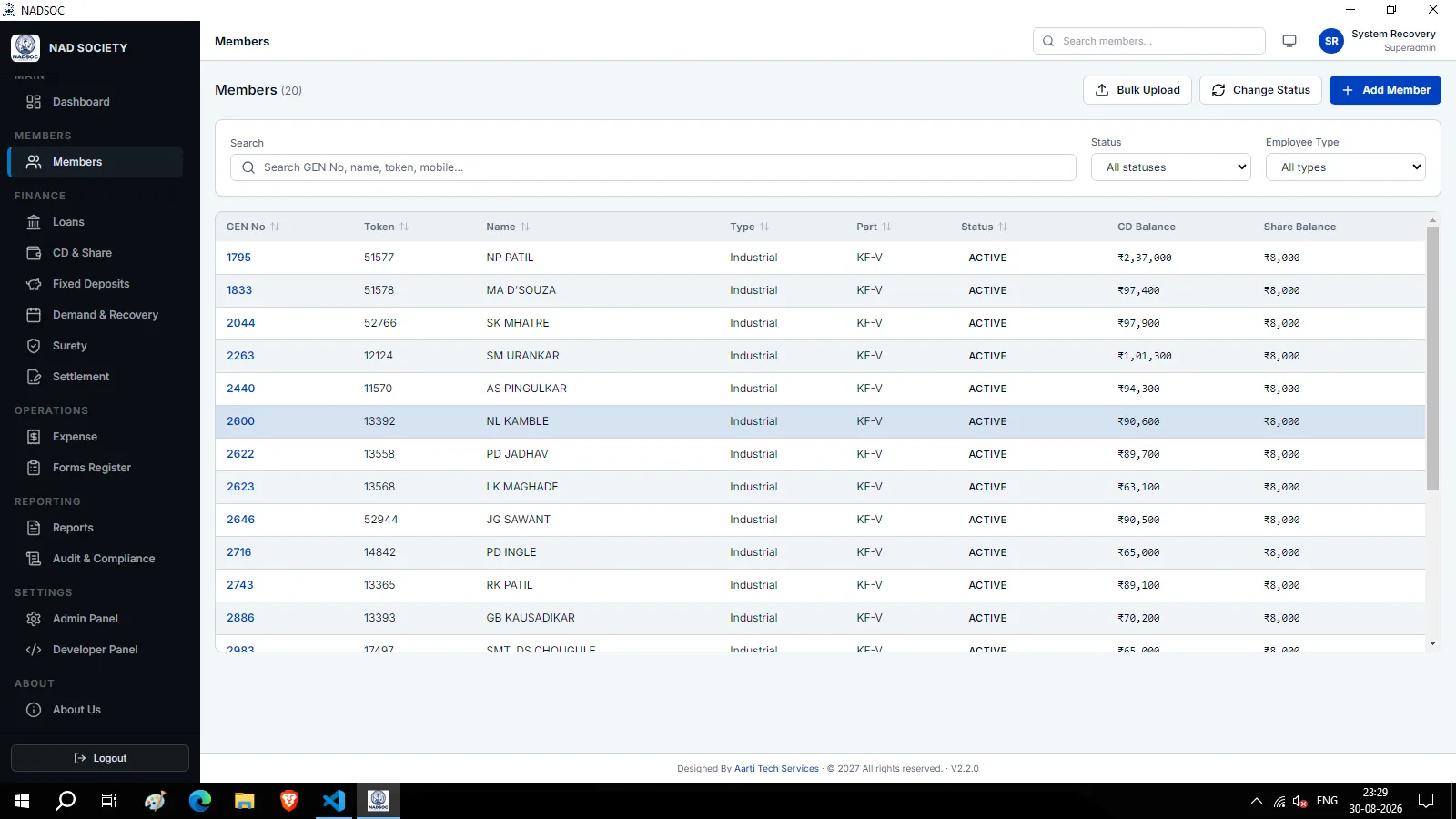Open Visual Studio Code from taskbar
The width and height of the screenshot is (1456, 819).
(334, 801)
